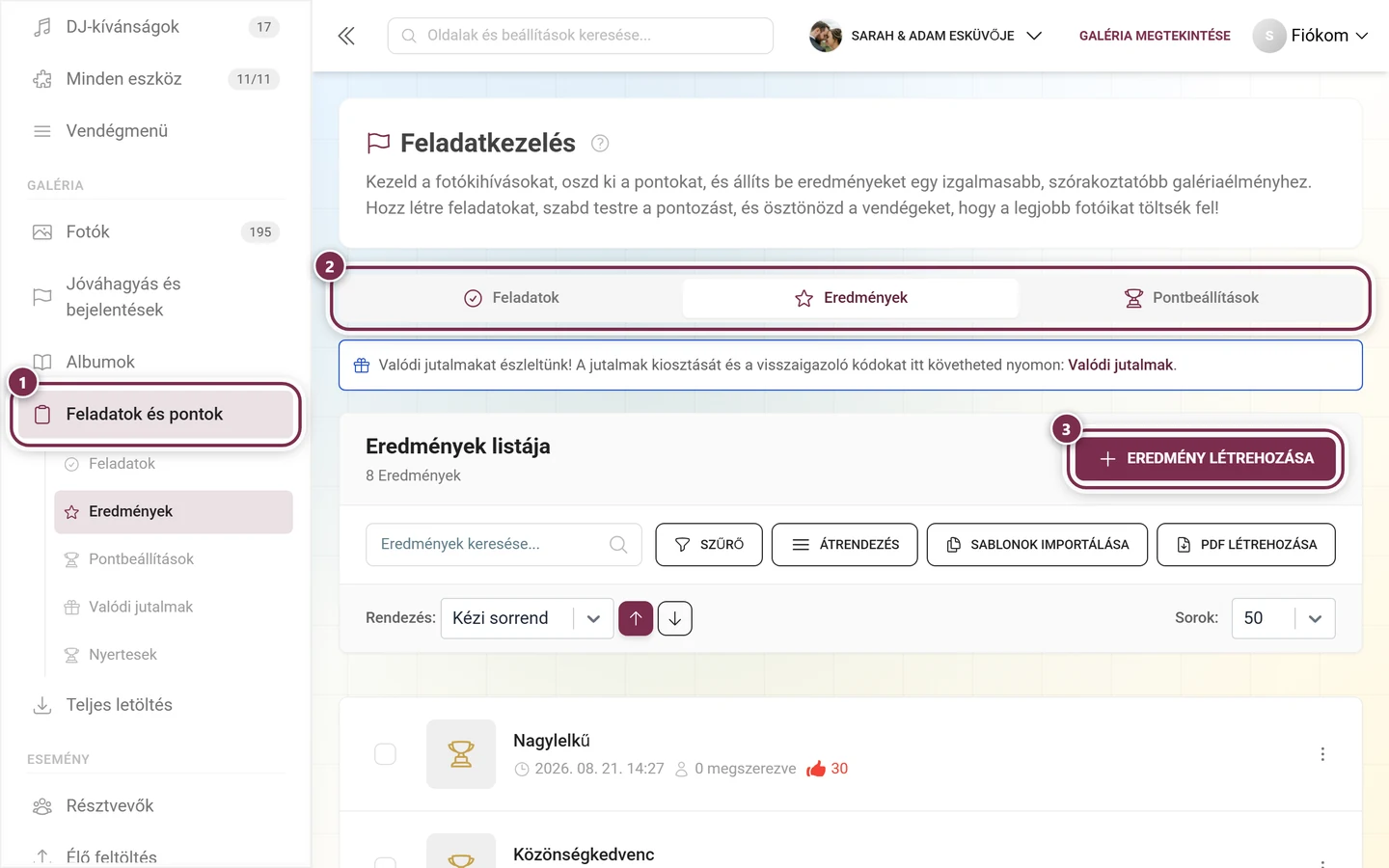1389x868 pixels.
Task: Click the PDF létrehozása button
Action: pos(1246,545)
